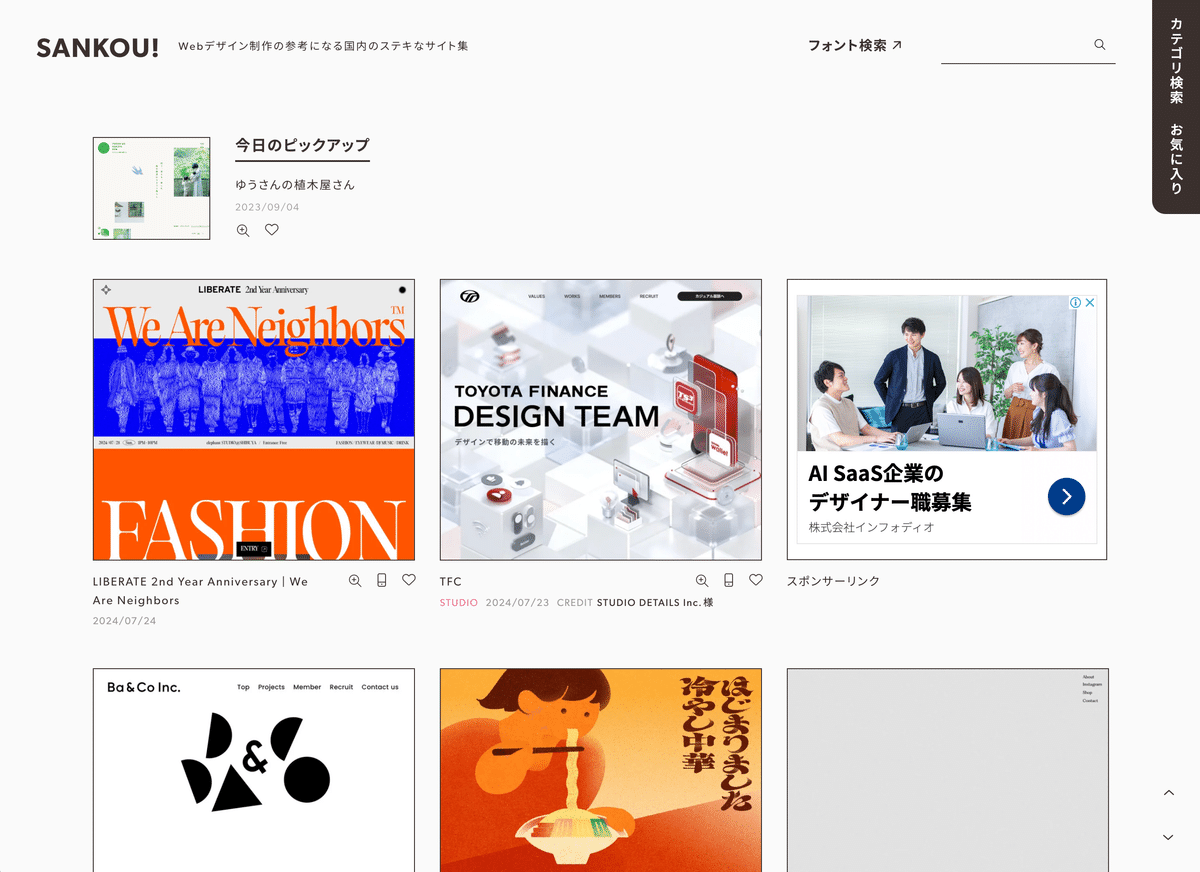Click the SANKOU! site logo
The height and width of the screenshot is (872, 1200).
[x=97, y=47]
